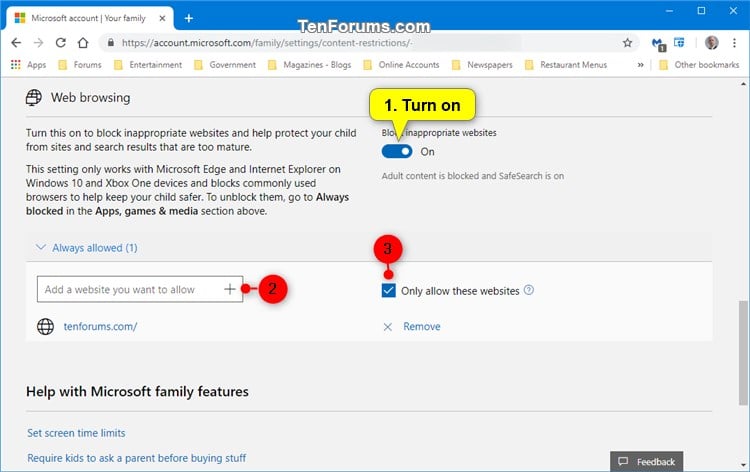750x472 pixels.
Task: Click the Web browsing globe icon
Action: 33,98
